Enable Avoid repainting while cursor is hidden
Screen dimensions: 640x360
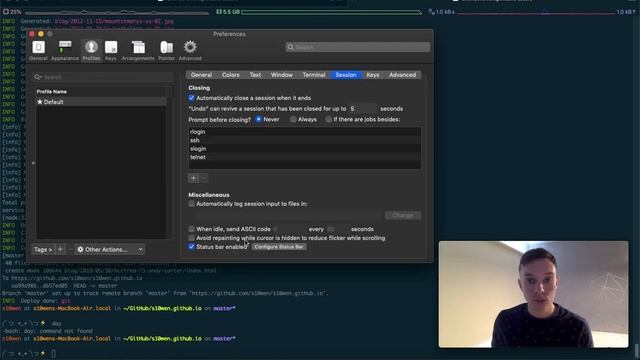(x=191, y=238)
